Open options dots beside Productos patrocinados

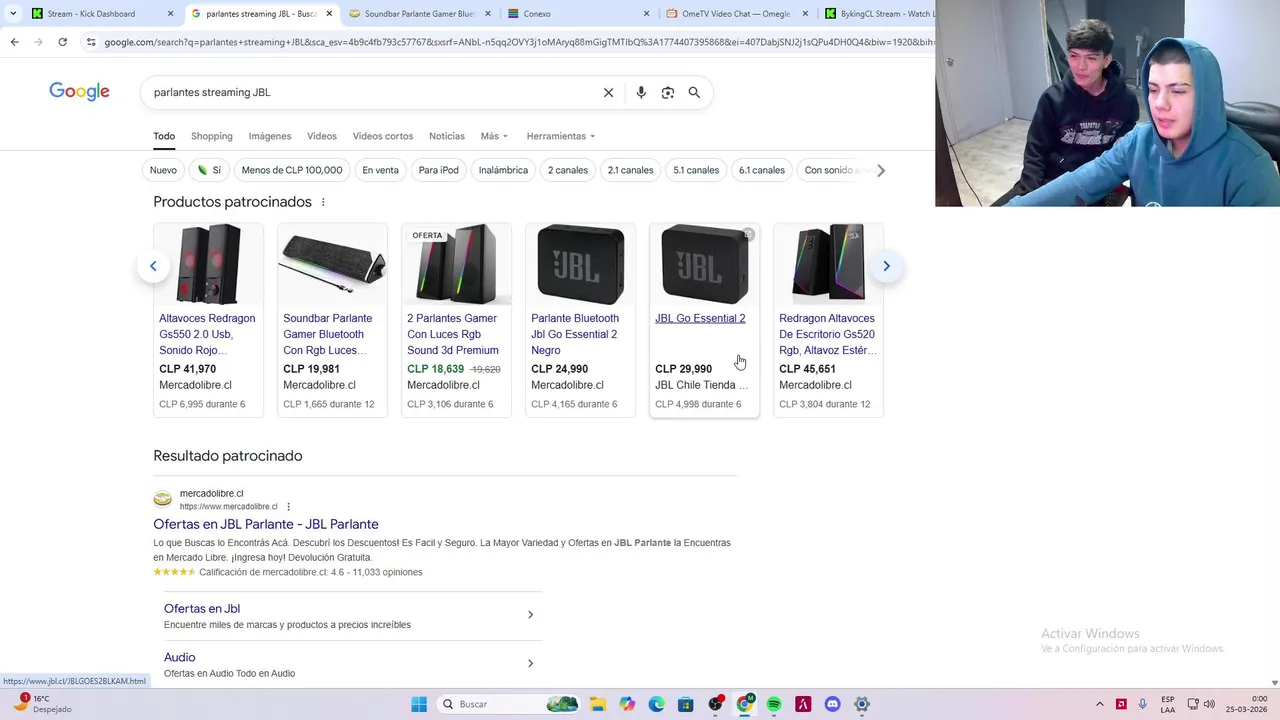pyautogui.click(x=323, y=202)
